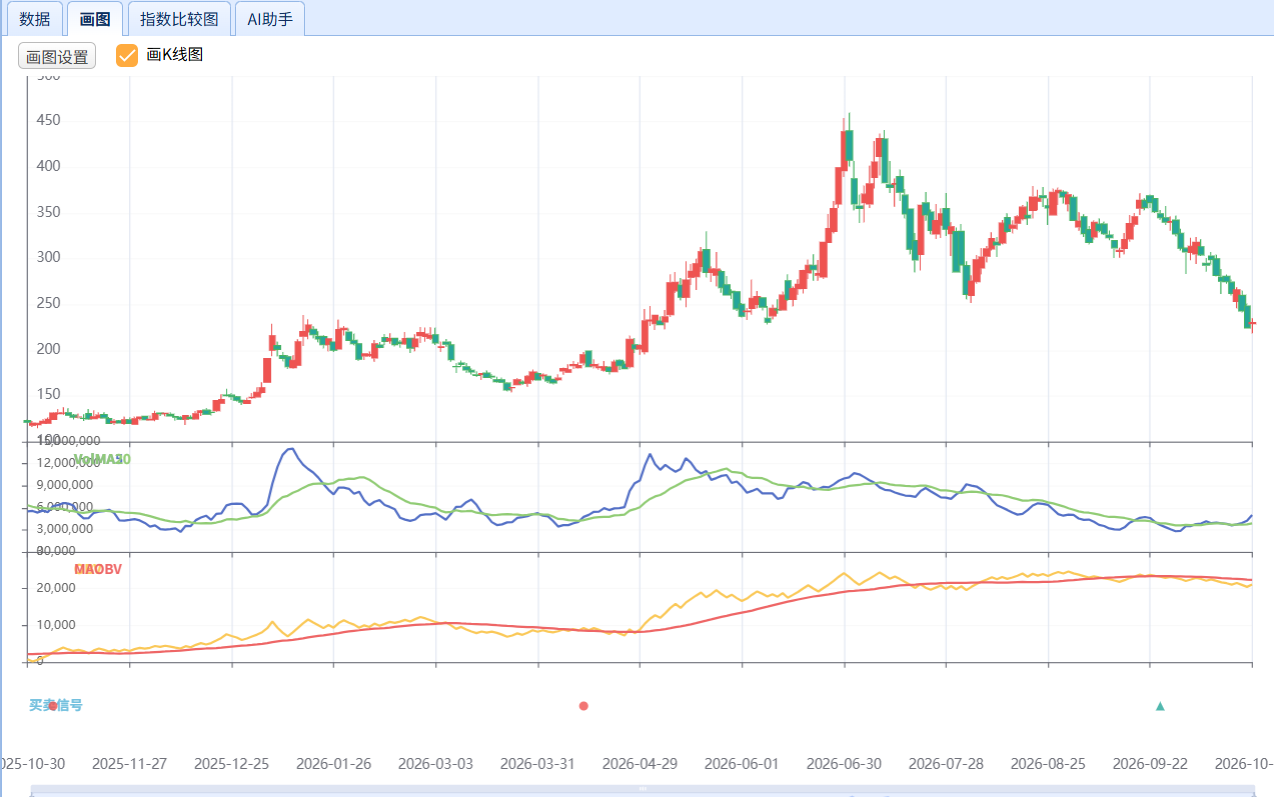
Task: Click the red signal dot near 2025-10-30
Action: coord(53,706)
